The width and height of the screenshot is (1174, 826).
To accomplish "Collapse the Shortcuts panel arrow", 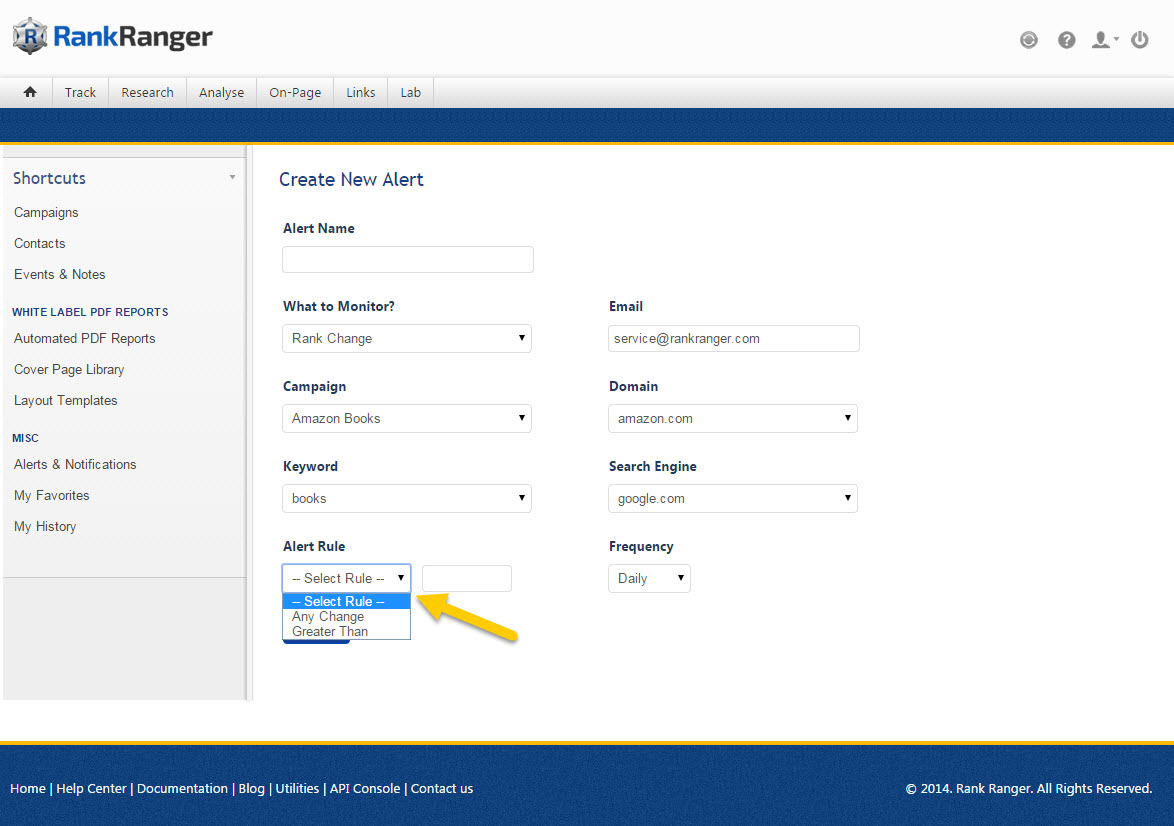I will coord(232,178).
